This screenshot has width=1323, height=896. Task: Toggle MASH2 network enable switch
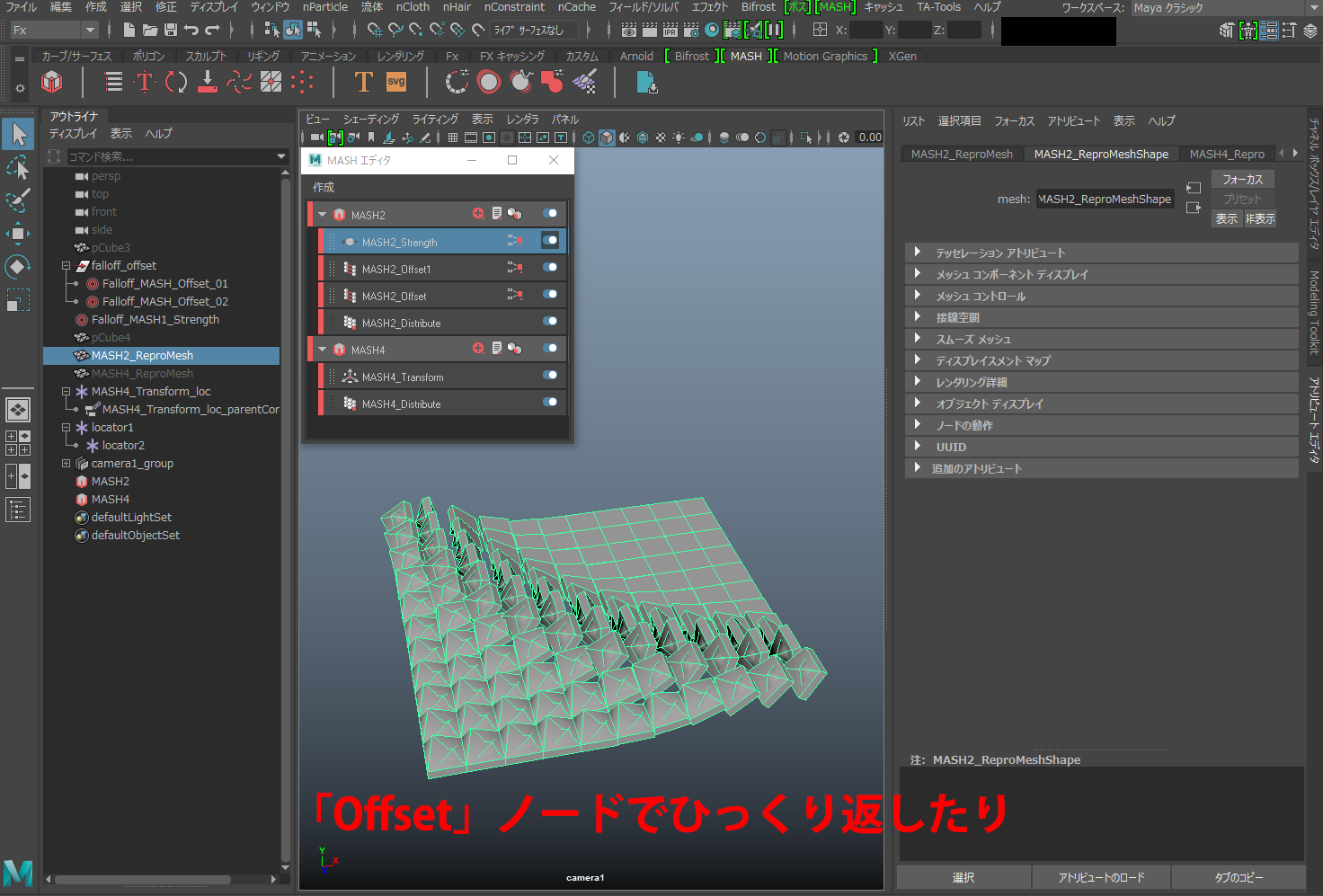click(550, 214)
